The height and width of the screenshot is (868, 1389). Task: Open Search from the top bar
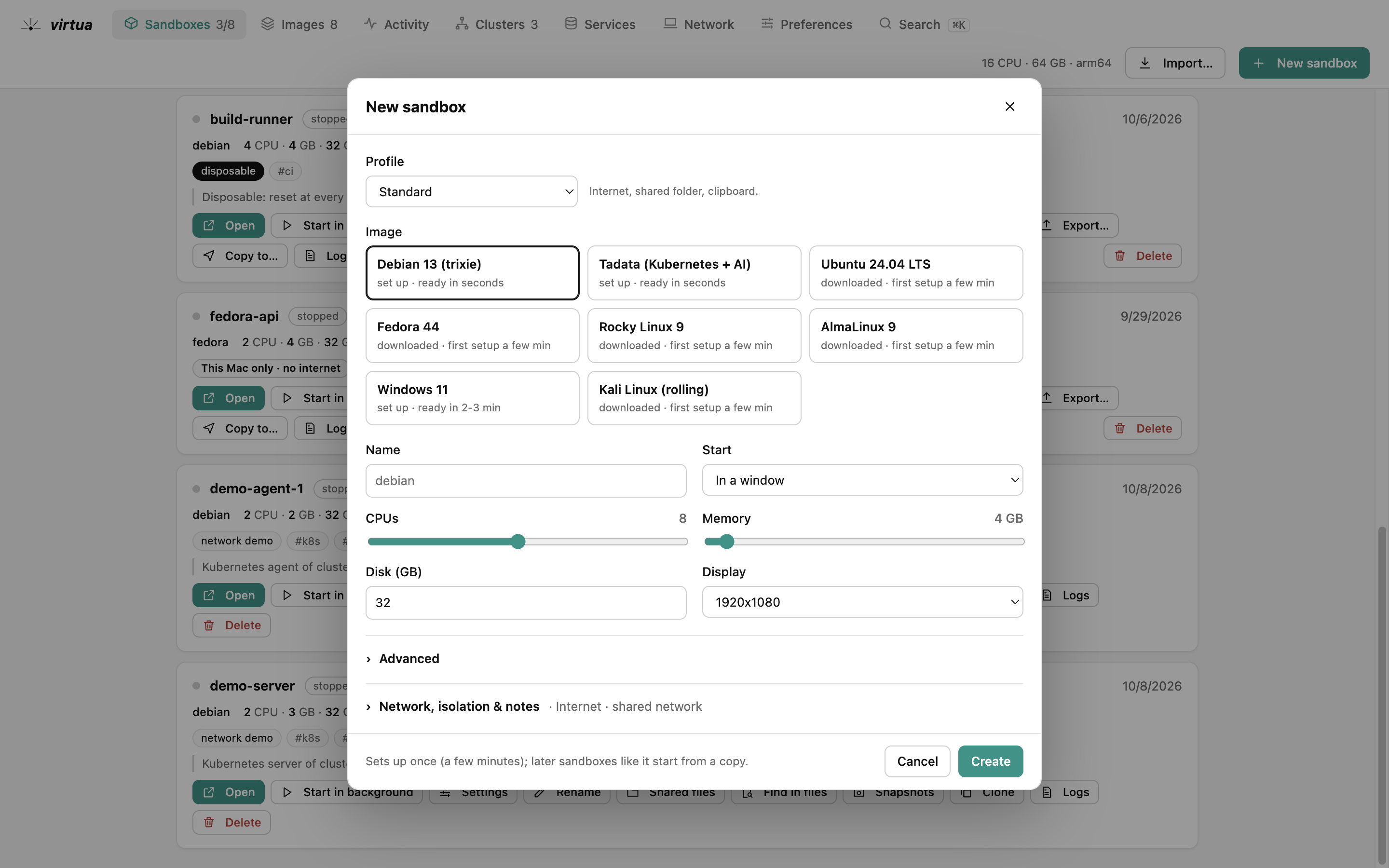tap(924, 24)
